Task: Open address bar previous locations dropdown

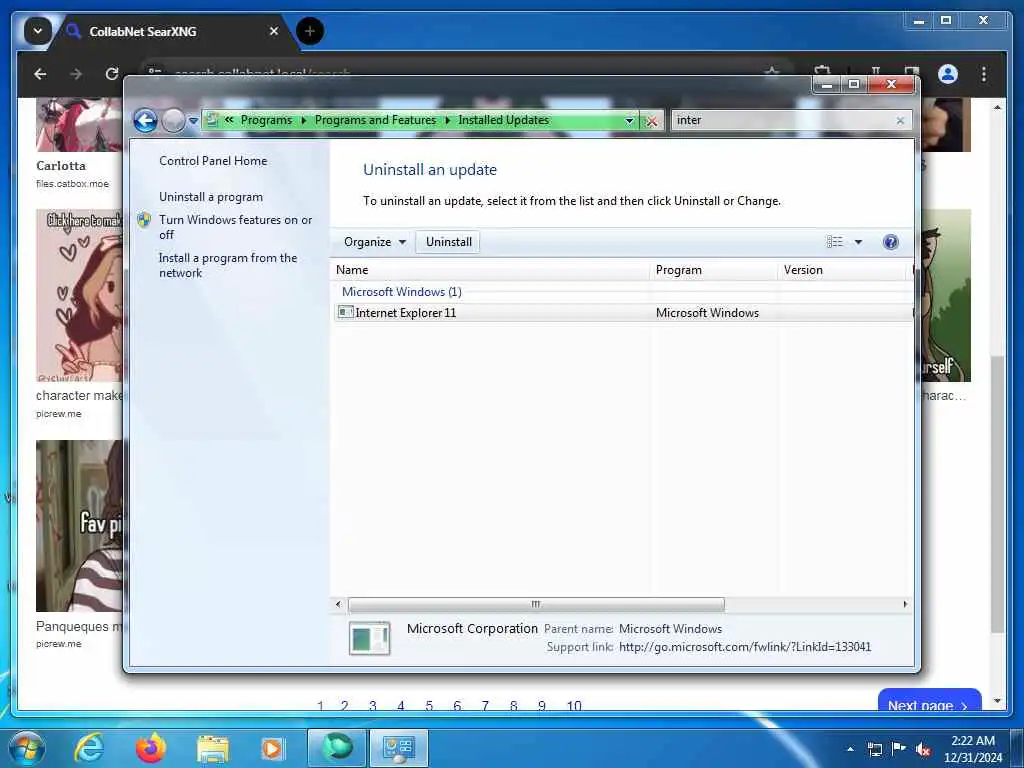Action: pyautogui.click(x=629, y=120)
